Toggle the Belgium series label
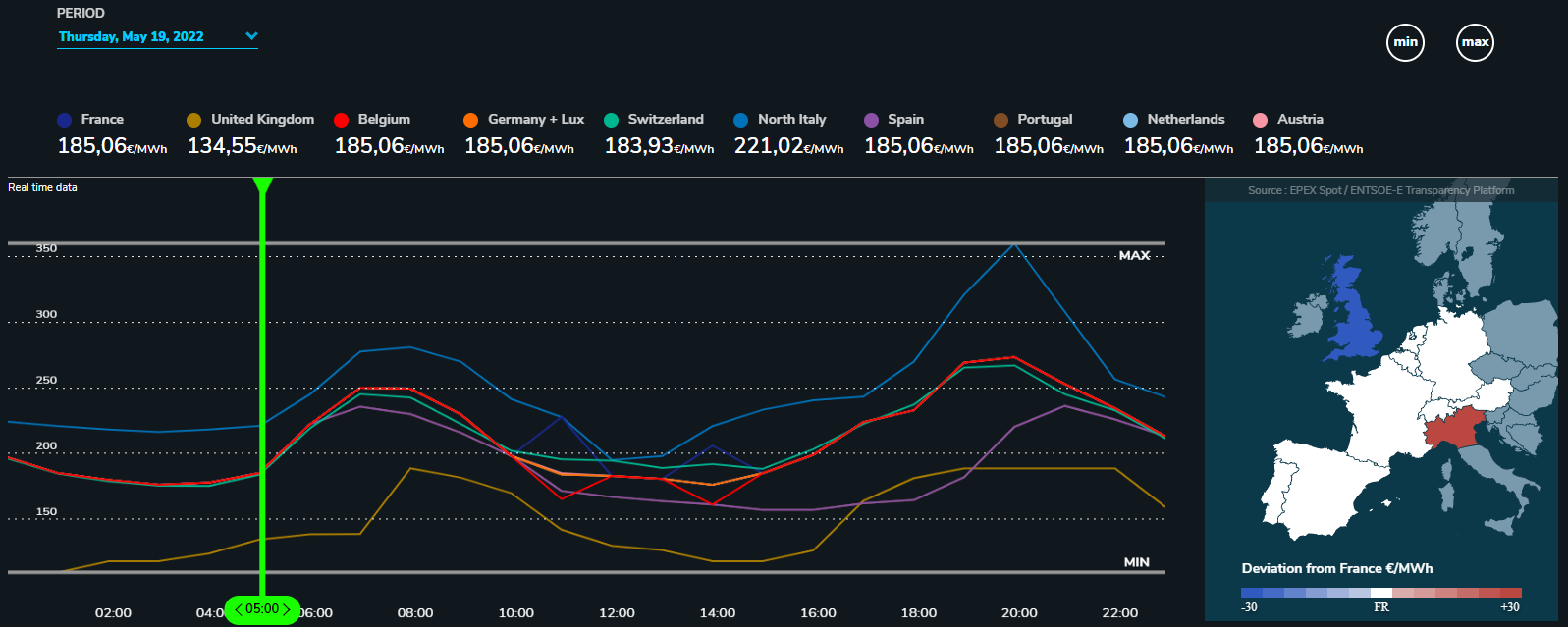 click(384, 119)
